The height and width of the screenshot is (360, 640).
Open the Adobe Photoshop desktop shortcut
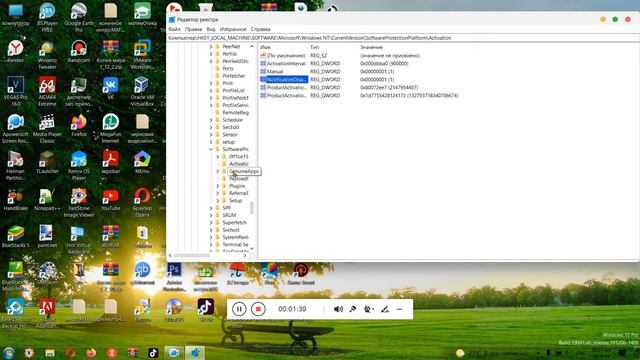[174, 277]
